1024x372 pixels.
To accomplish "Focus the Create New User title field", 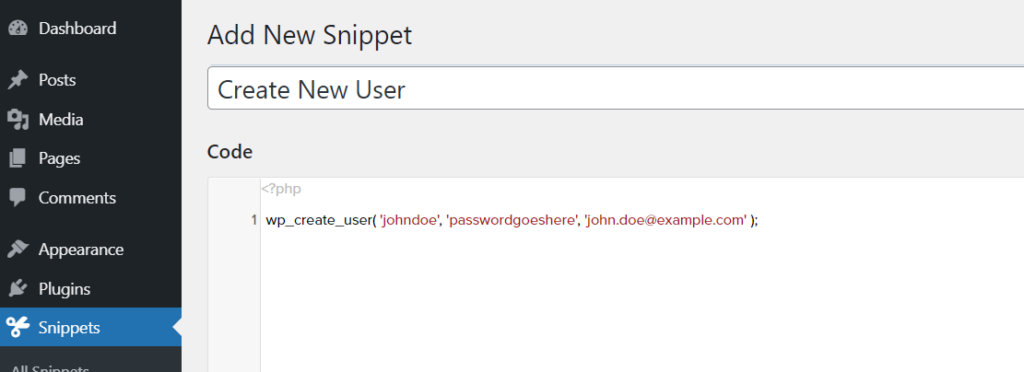I will coord(615,88).
